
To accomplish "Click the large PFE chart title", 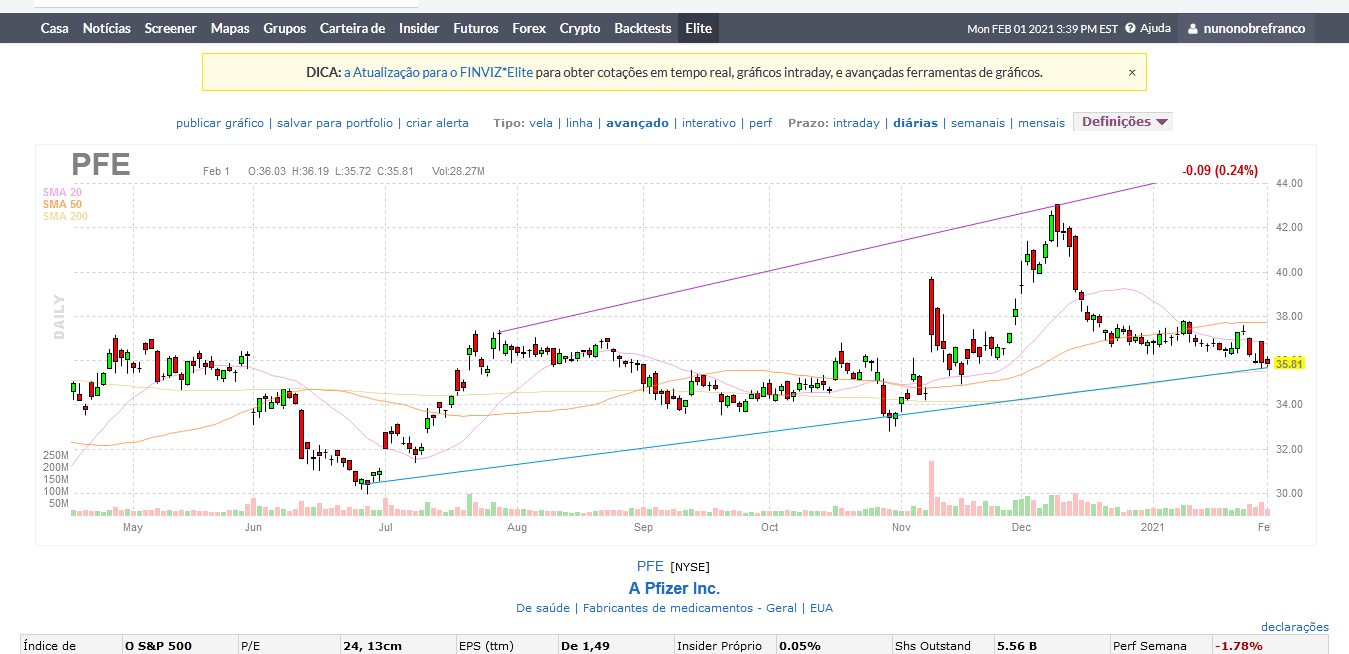I will tap(101, 165).
